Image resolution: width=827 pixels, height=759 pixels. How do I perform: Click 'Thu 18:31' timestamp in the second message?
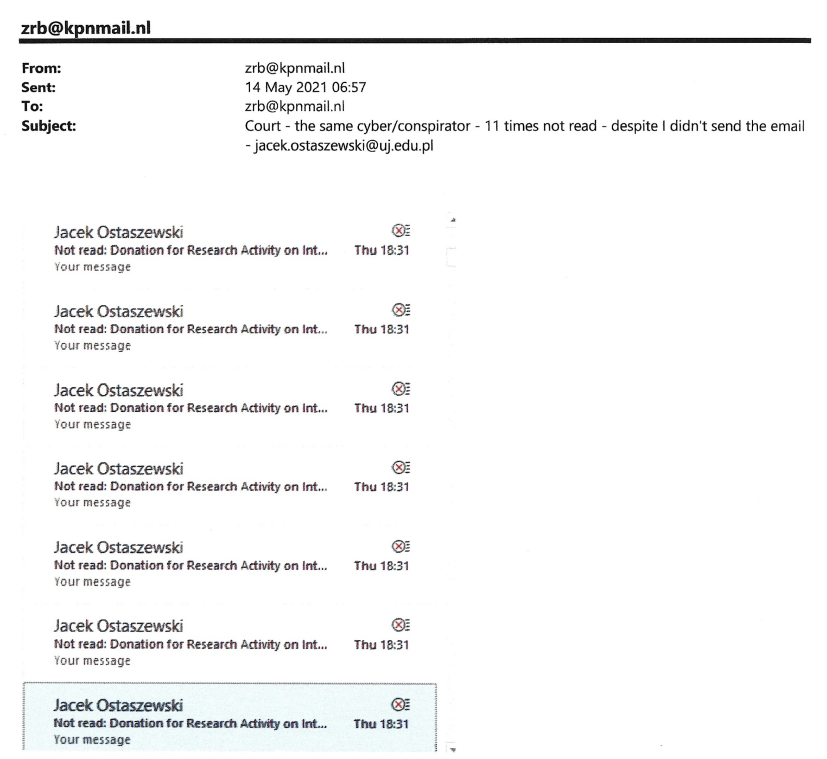coord(381,329)
